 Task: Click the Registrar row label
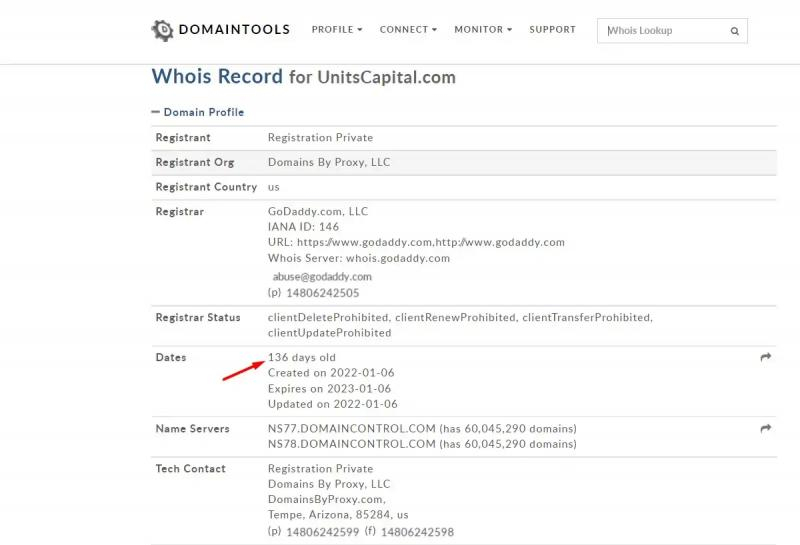point(180,212)
